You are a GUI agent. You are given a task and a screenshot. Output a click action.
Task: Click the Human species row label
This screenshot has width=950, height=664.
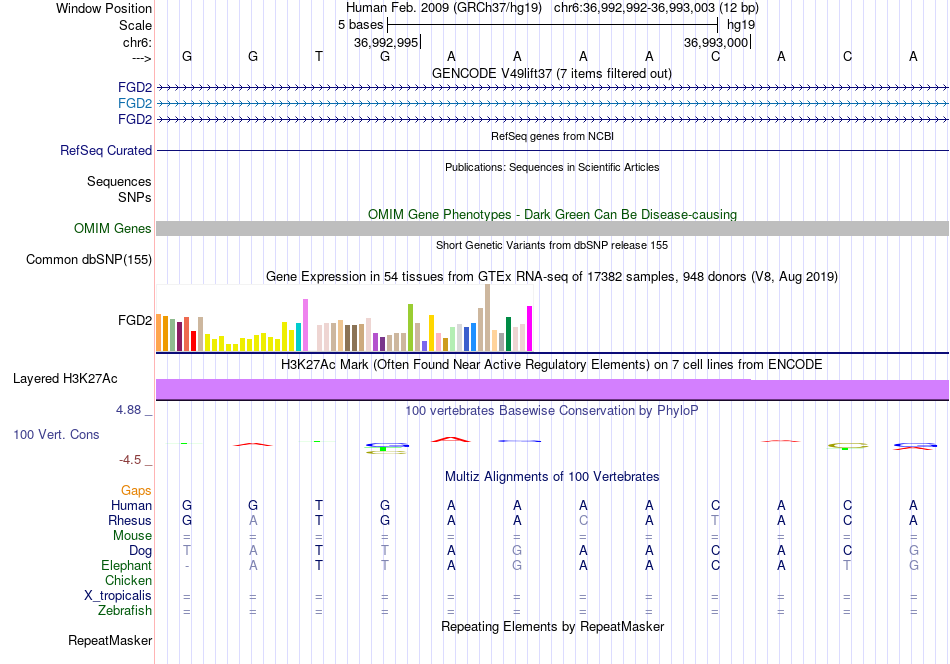pyautogui.click(x=131, y=505)
